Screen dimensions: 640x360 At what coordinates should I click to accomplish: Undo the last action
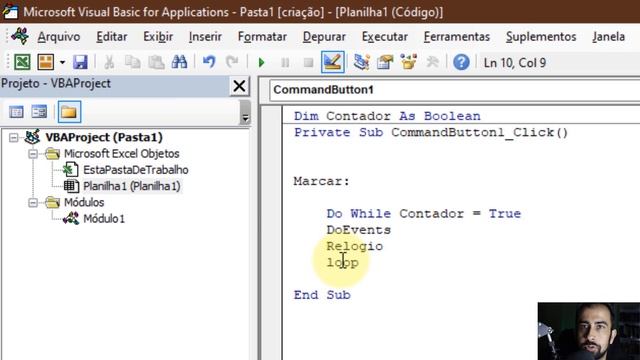(209, 62)
